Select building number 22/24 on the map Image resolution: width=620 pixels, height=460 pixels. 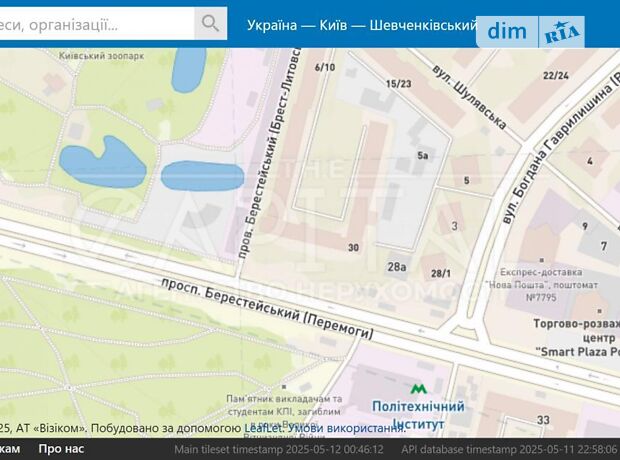pos(556,75)
